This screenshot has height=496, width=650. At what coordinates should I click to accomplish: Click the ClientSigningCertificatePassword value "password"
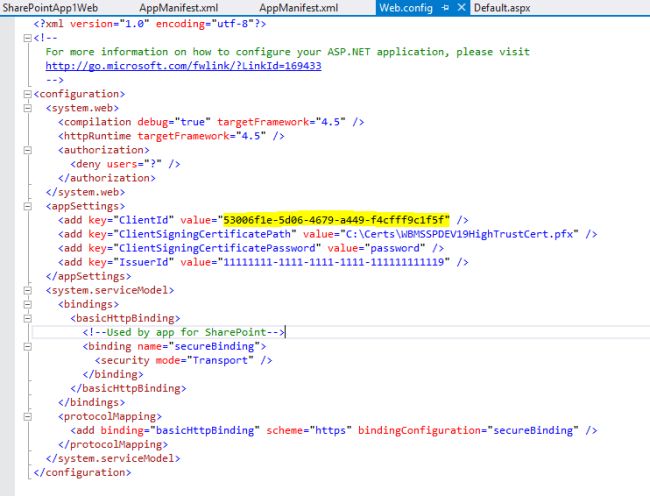[x=394, y=248]
